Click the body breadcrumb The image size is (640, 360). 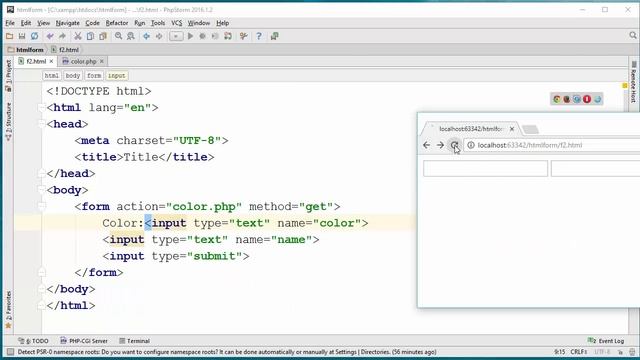73,76
